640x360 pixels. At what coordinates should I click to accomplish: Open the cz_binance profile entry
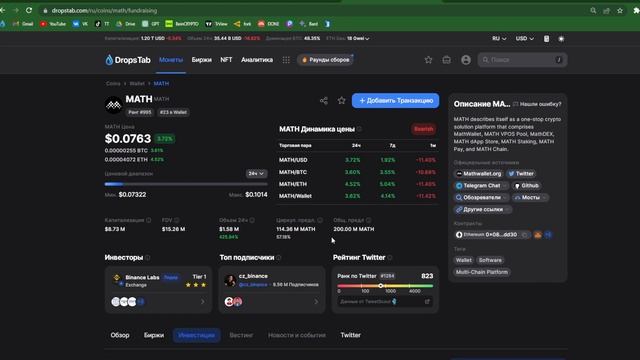(272, 280)
